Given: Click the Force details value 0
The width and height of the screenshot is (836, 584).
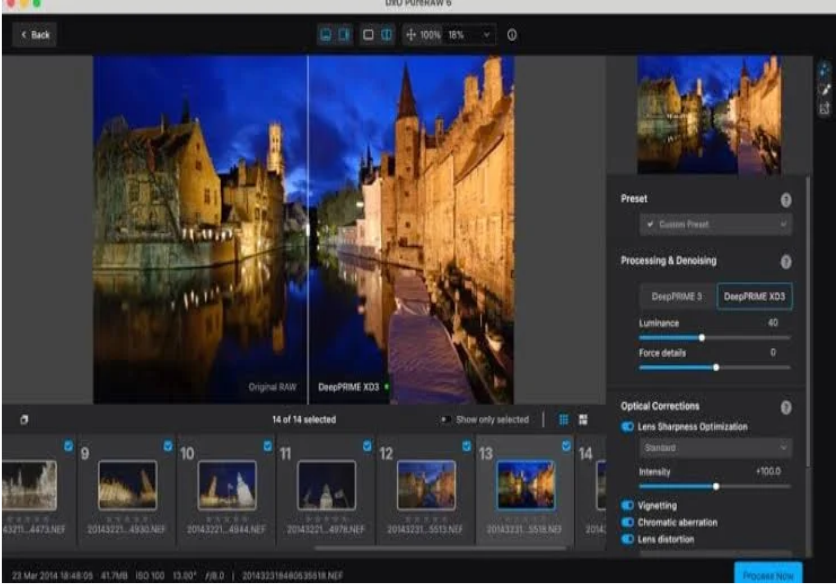Looking at the screenshot, I should pos(773,353).
